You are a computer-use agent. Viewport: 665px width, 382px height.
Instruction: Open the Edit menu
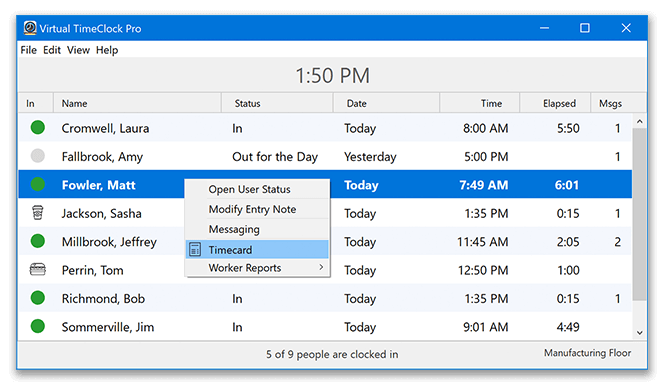point(52,50)
